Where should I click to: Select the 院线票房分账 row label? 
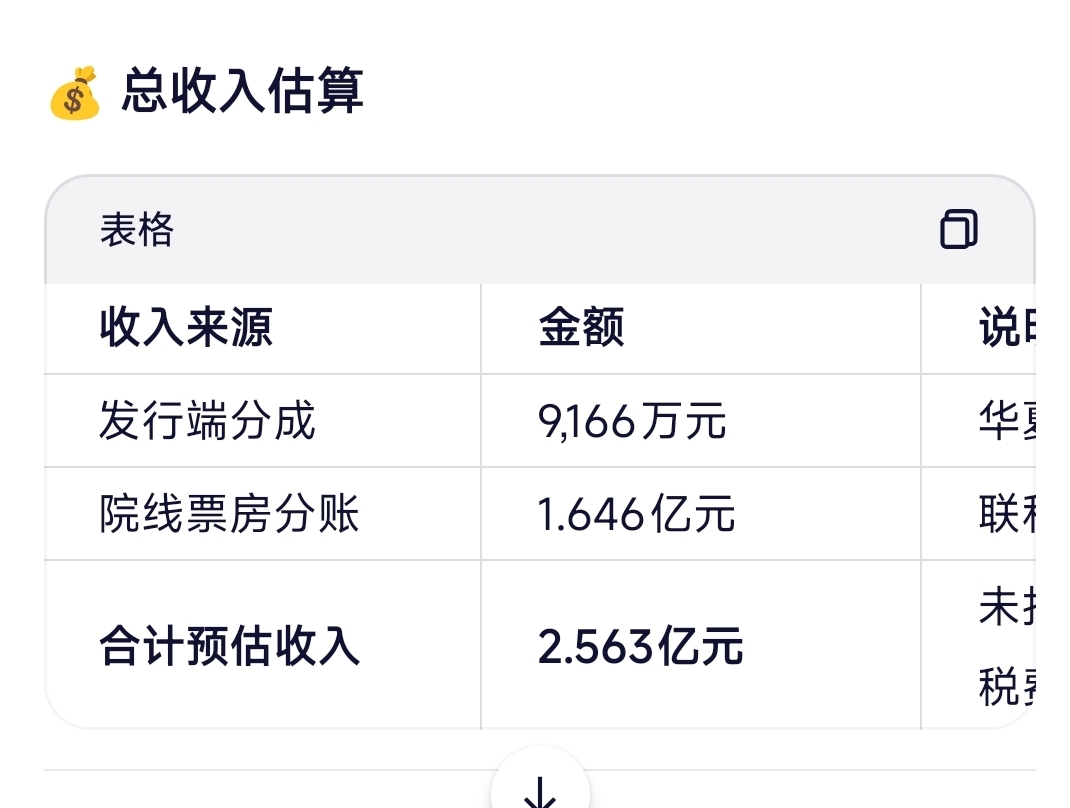tap(229, 514)
